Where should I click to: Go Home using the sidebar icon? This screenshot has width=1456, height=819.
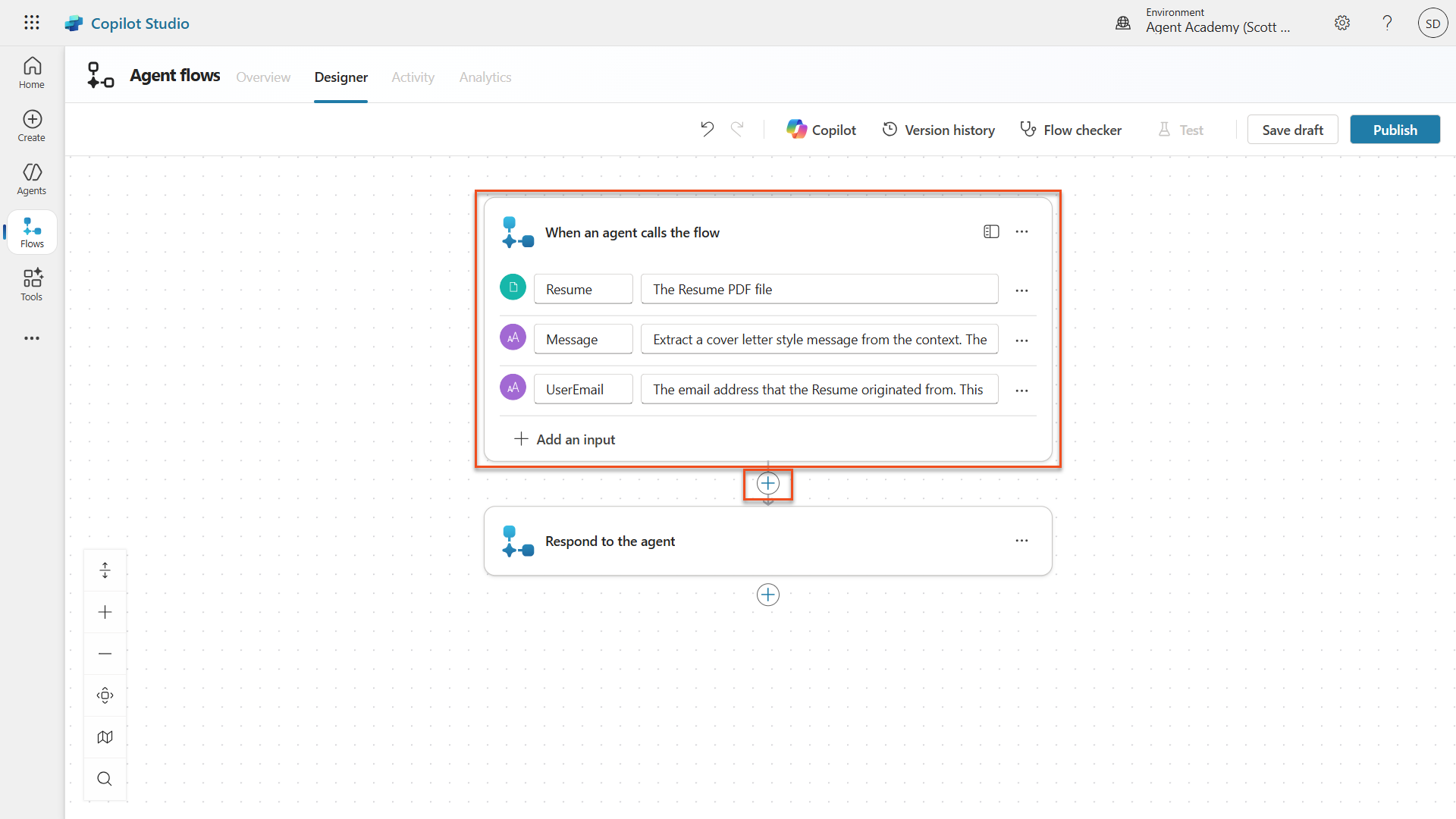tap(31, 72)
